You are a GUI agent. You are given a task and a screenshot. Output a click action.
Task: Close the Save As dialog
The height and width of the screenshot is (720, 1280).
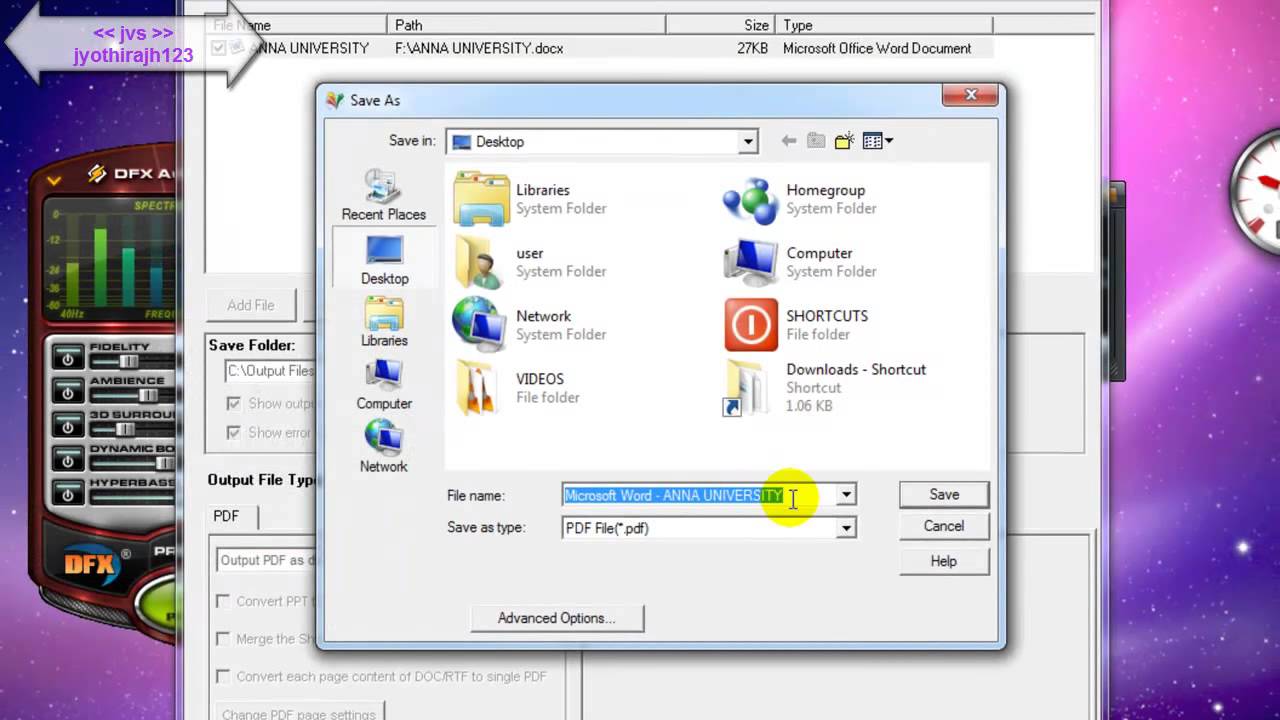pos(970,95)
